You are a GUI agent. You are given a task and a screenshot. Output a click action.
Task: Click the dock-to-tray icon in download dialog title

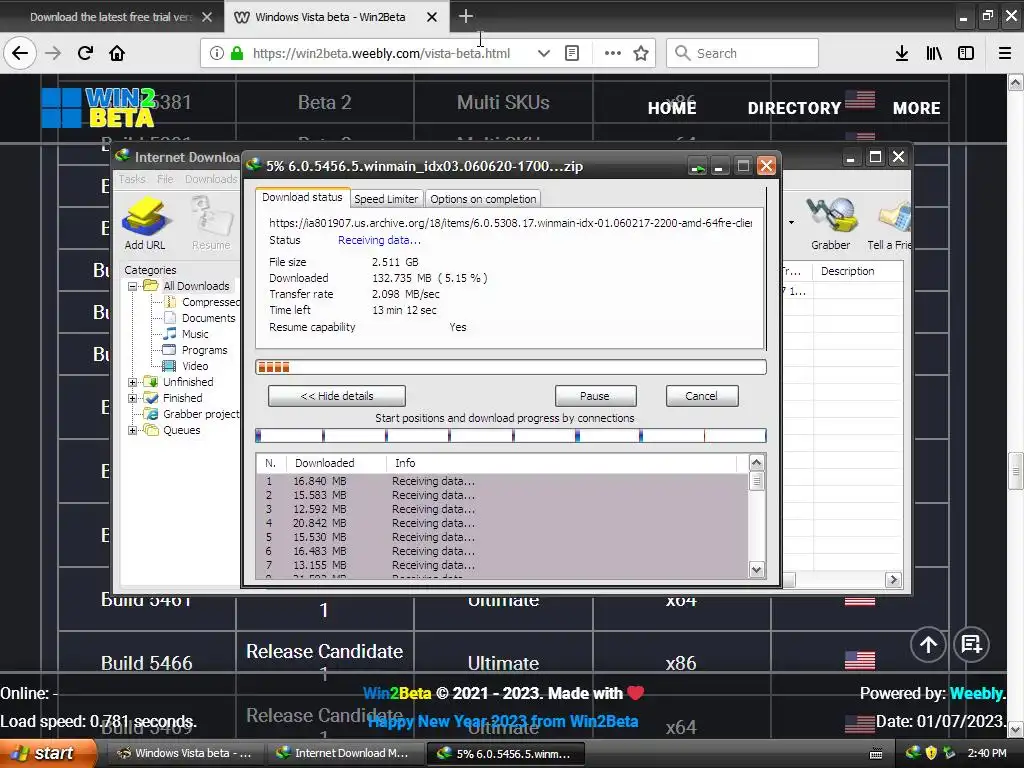698,167
